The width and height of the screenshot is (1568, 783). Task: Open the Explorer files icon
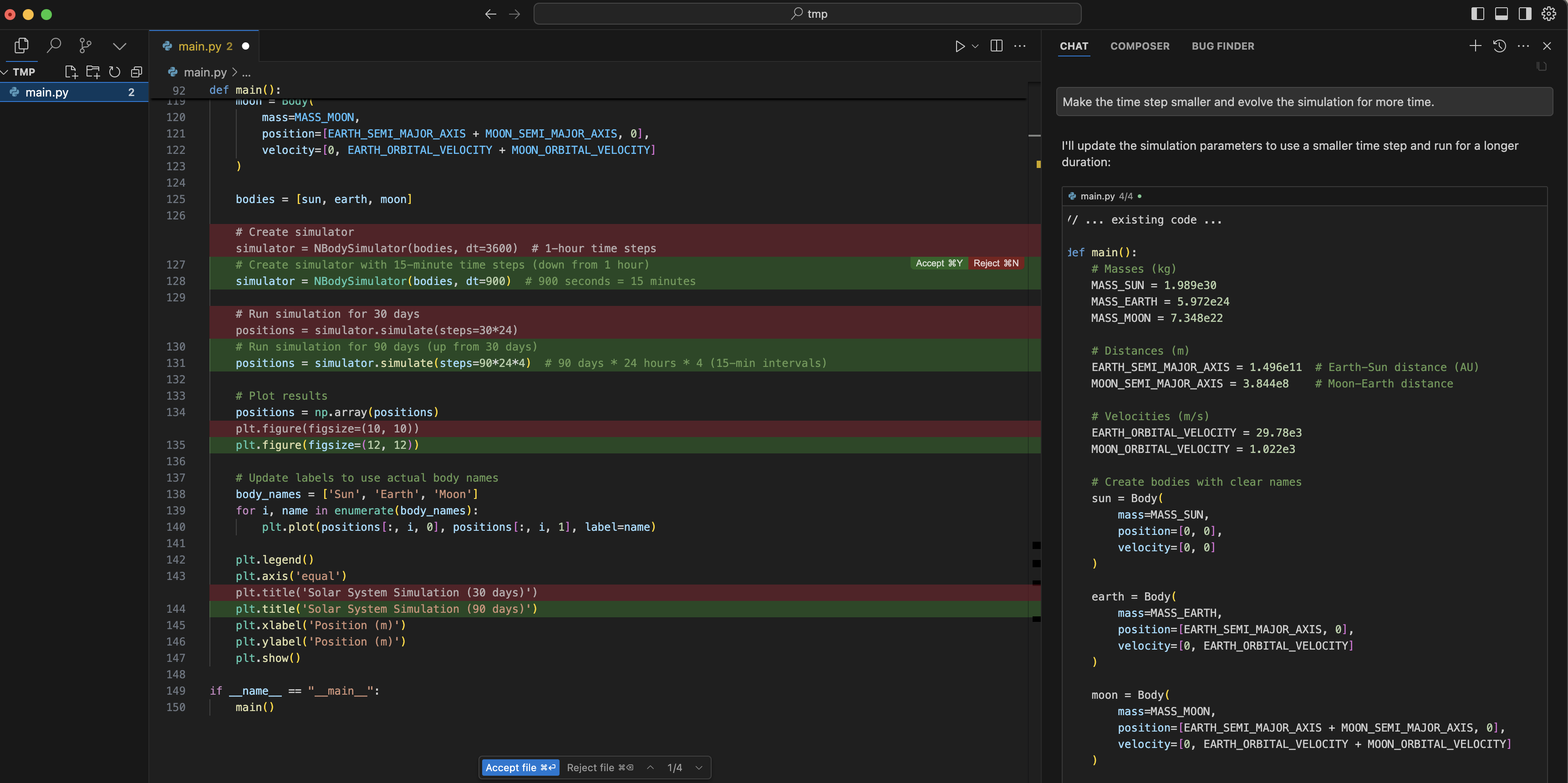(22, 46)
